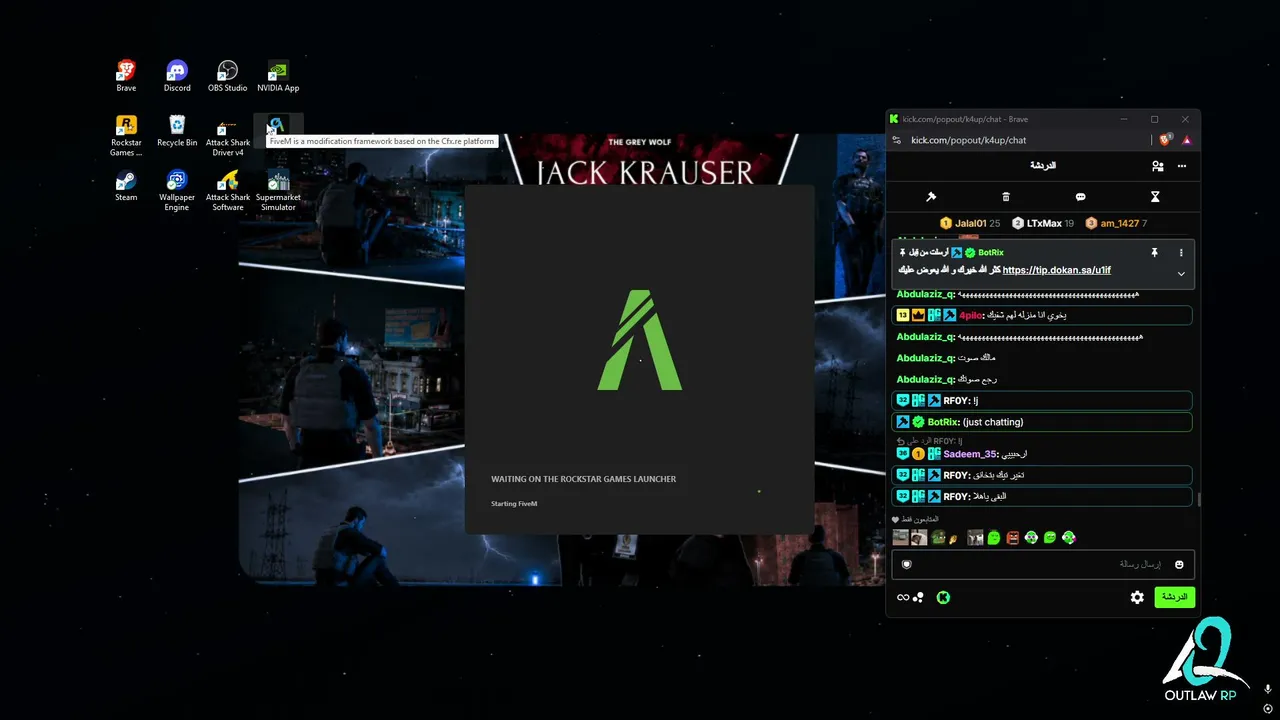Open the Supermarket Simulator shortcut

(x=278, y=190)
